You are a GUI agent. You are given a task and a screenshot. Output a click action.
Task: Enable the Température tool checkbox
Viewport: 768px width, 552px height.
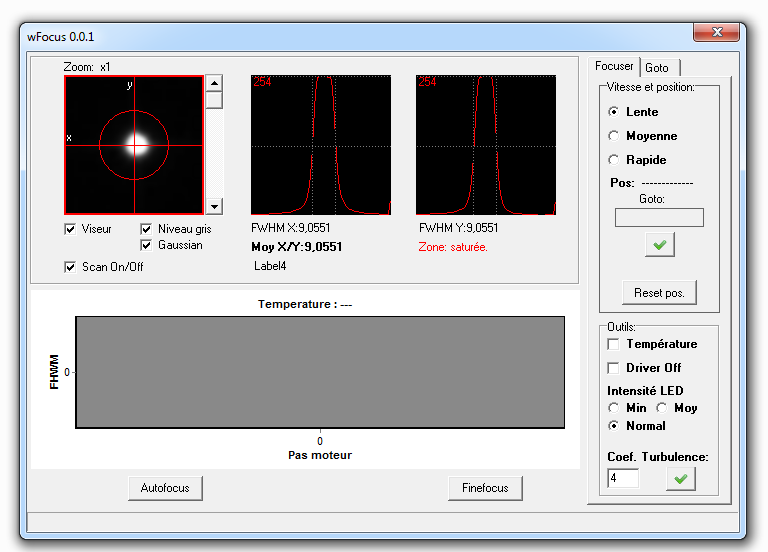click(613, 344)
